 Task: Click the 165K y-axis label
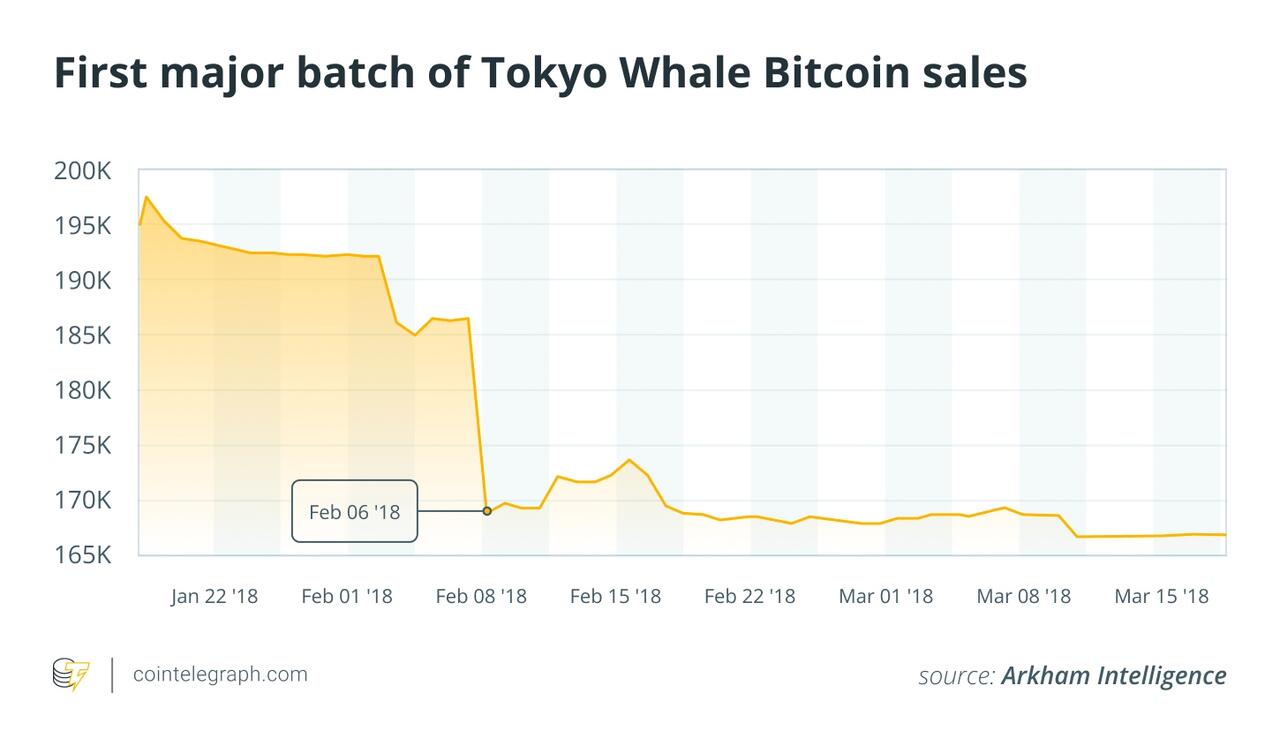pos(82,555)
